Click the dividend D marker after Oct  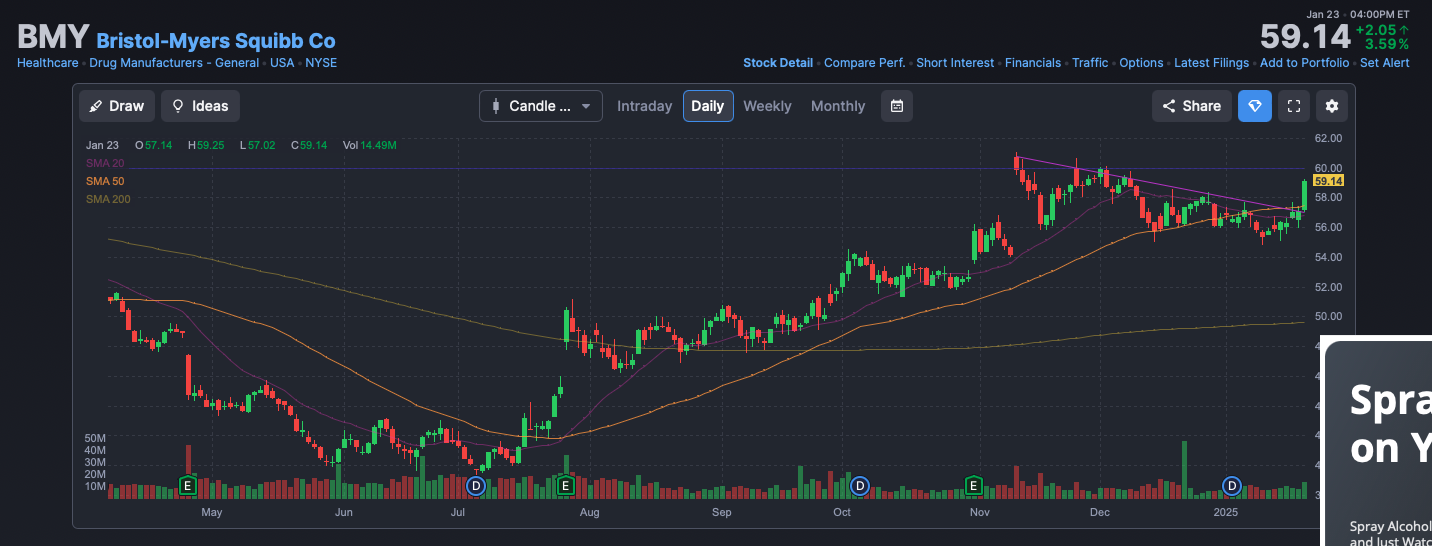(x=859, y=486)
